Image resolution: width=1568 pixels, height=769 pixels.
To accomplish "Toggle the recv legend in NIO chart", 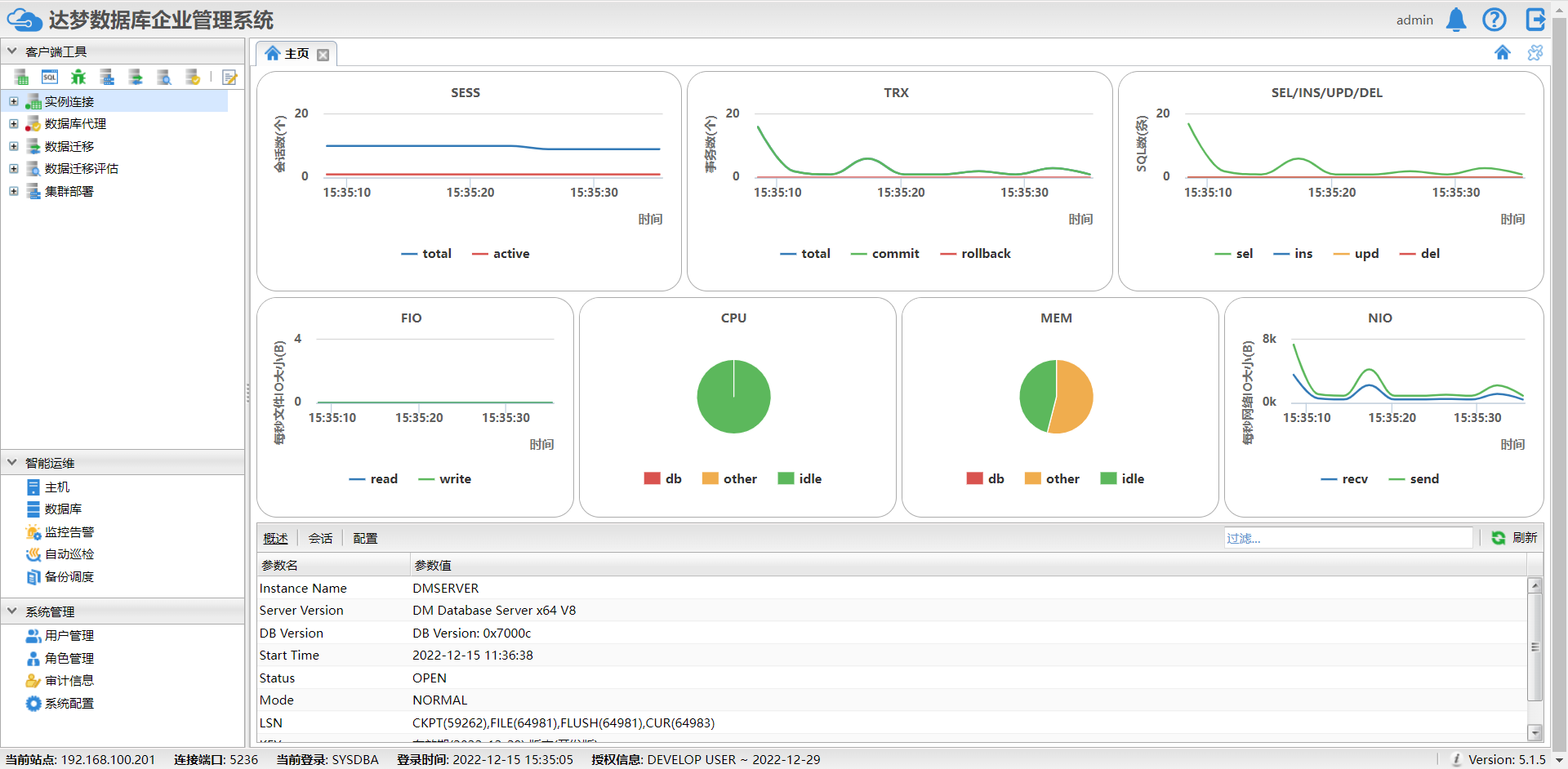I will 1345,479.
